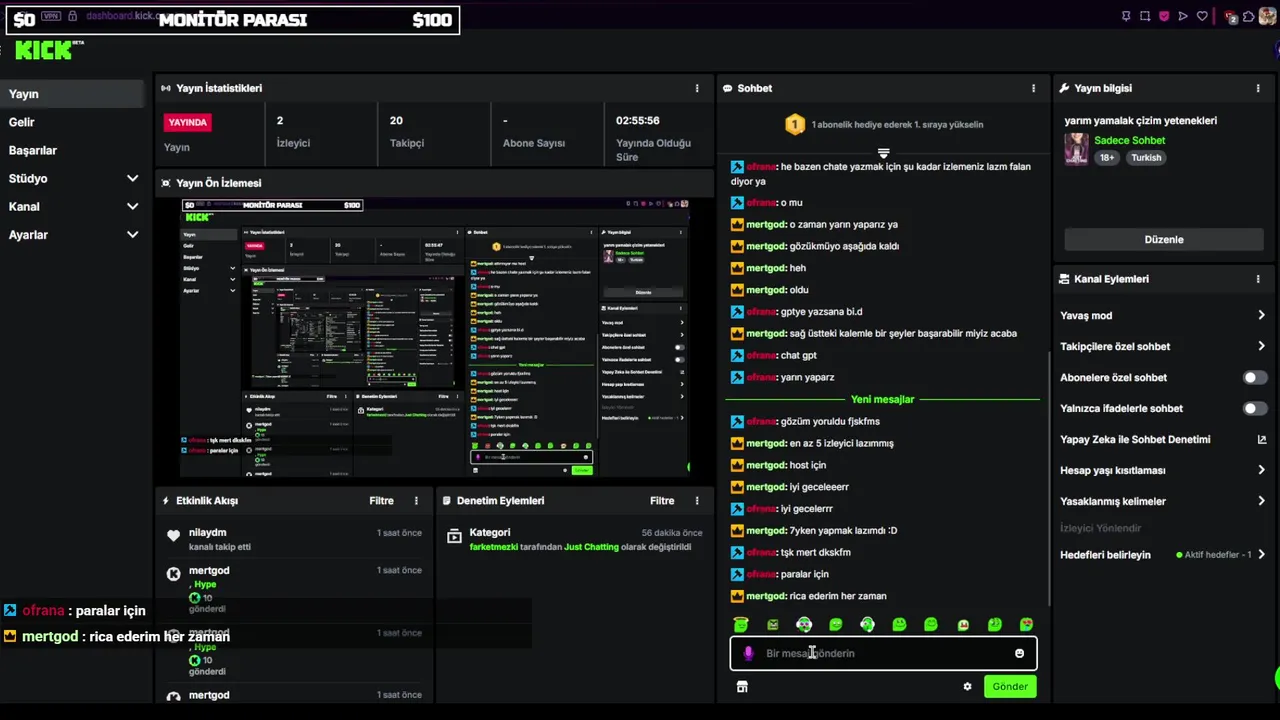Viewport: 1280px width, 720px height.
Task: Click the Turkish language tag
Action: click(x=1146, y=158)
